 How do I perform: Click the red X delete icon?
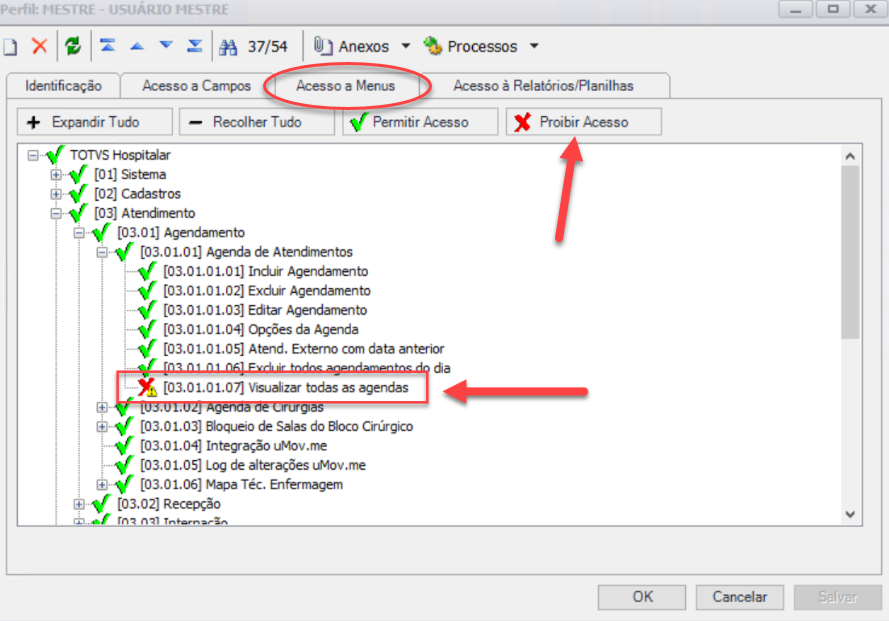[x=39, y=46]
